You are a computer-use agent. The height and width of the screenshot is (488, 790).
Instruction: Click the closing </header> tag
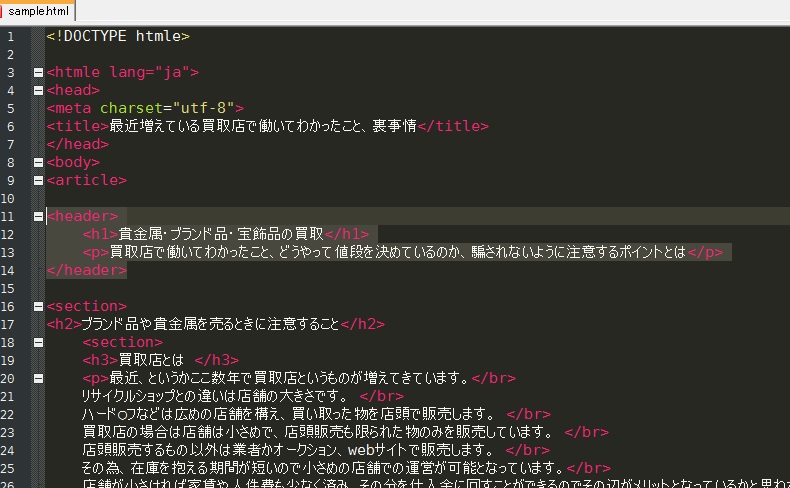click(87, 270)
